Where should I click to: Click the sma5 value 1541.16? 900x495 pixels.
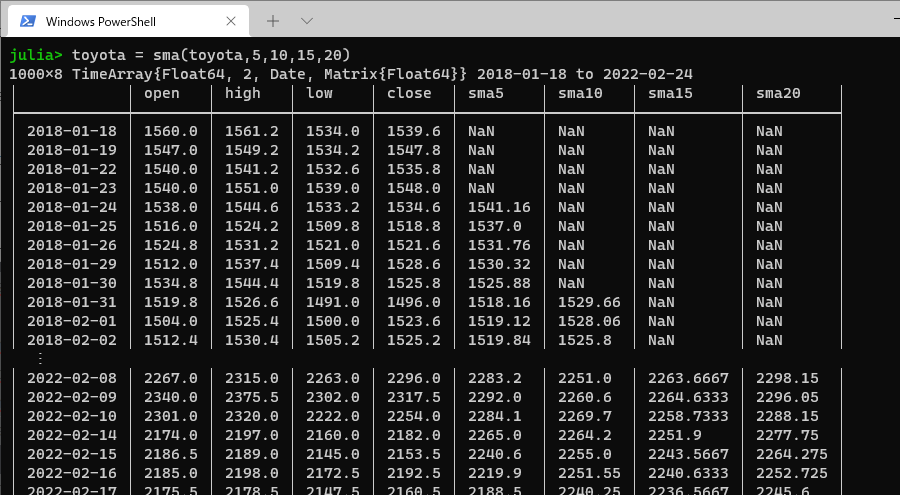(498, 207)
